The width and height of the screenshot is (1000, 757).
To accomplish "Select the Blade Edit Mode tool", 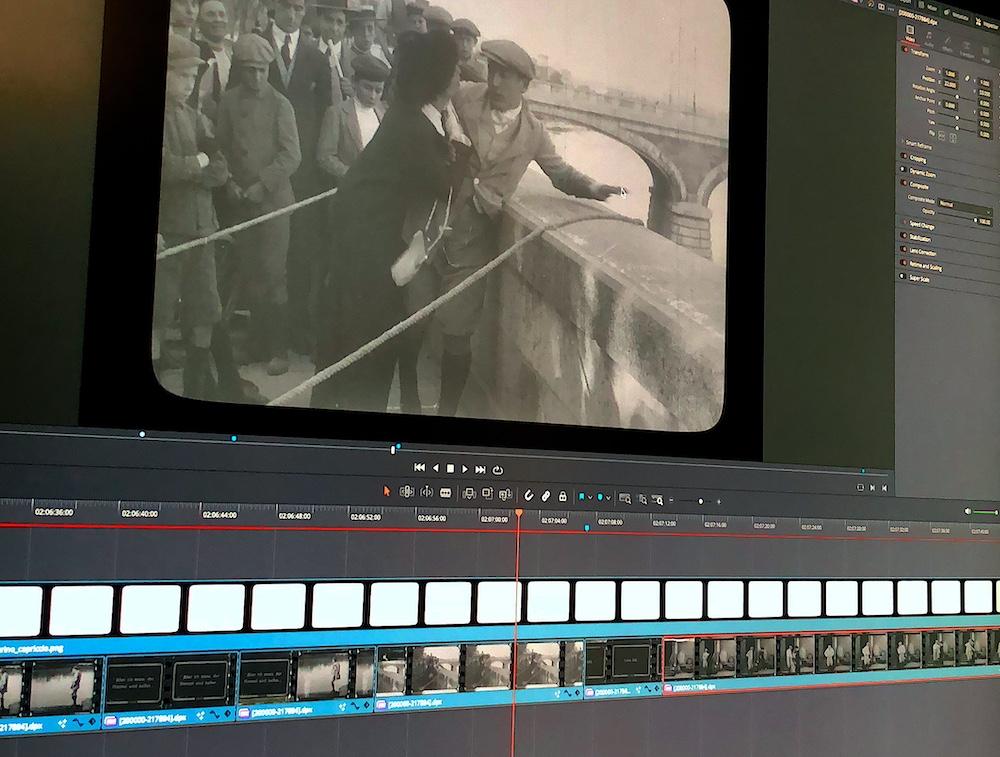I will [446, 493].
